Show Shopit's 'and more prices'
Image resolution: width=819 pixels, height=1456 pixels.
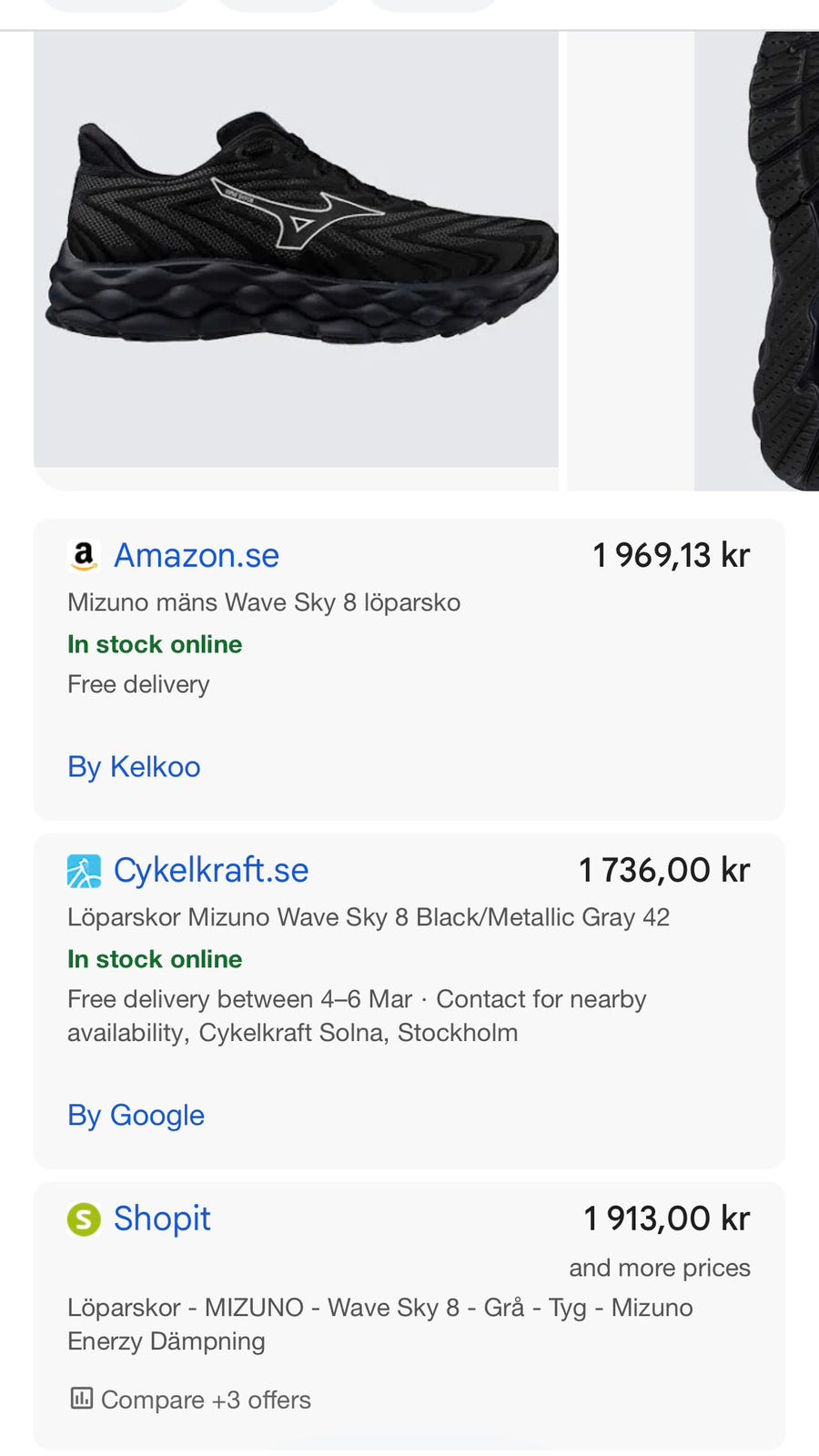[660, 1268]
